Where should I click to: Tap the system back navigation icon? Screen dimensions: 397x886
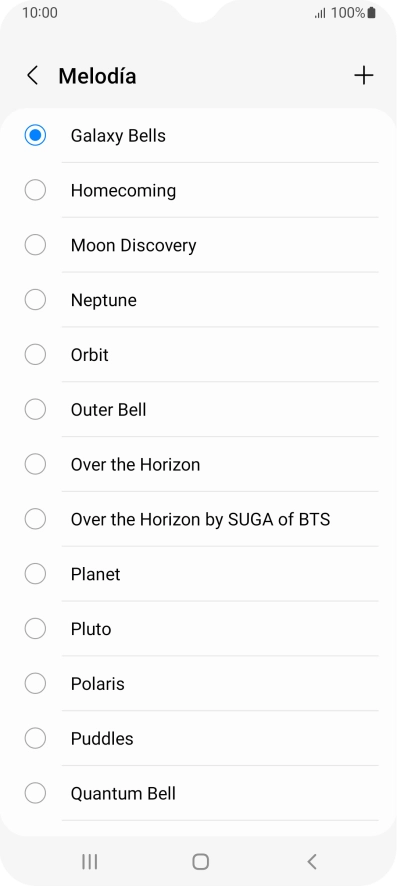[311, 862]
